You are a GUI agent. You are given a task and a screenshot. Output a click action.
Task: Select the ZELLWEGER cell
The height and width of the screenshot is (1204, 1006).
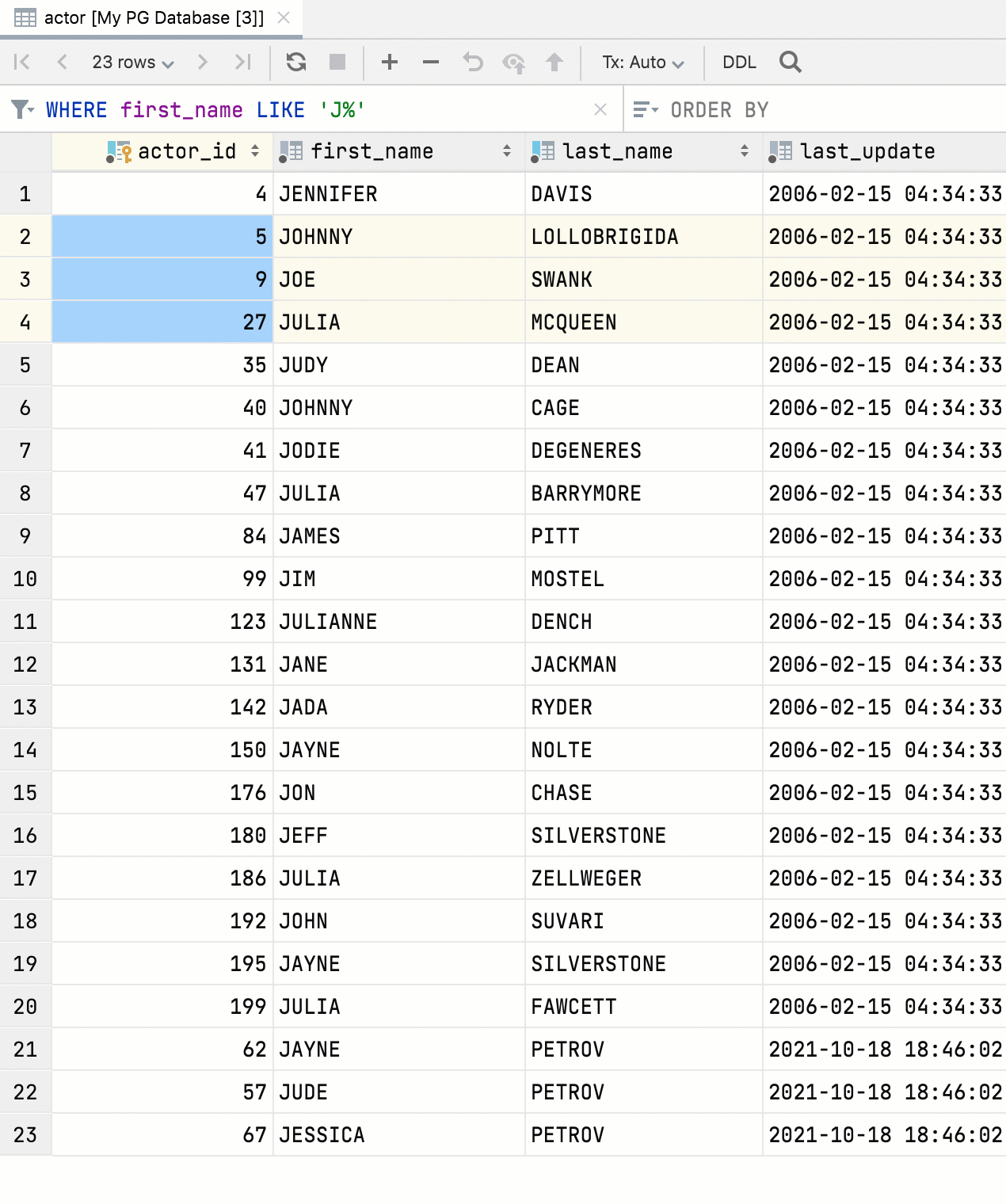(644, 878)
